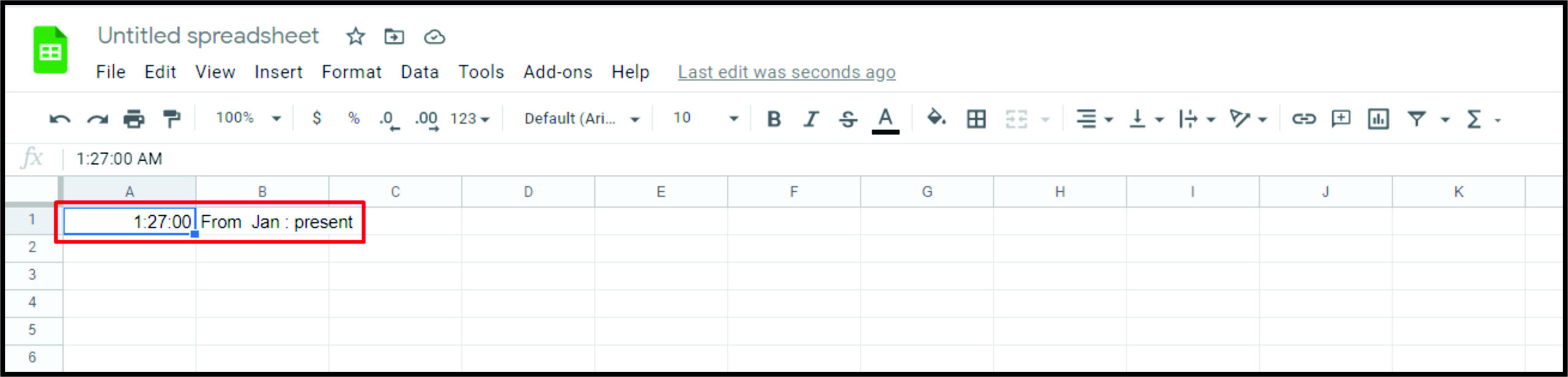
Task: Click the insert link icon
Action: [1303, 119]
